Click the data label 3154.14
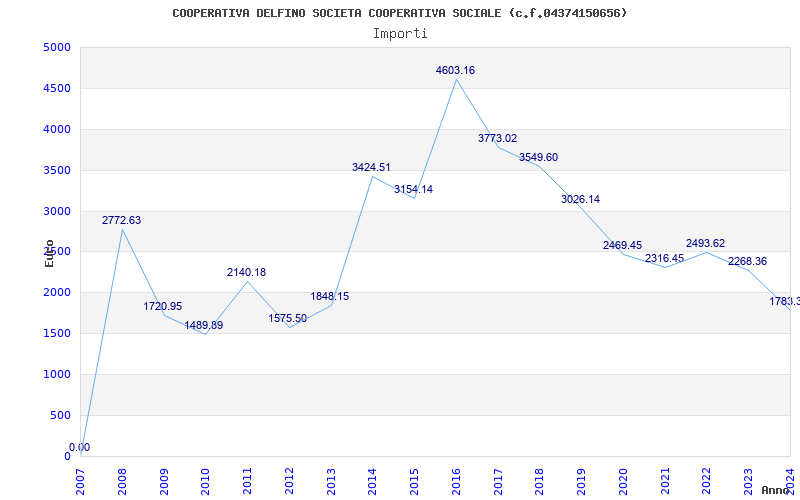The image size is (800, 500). [413, 189]
